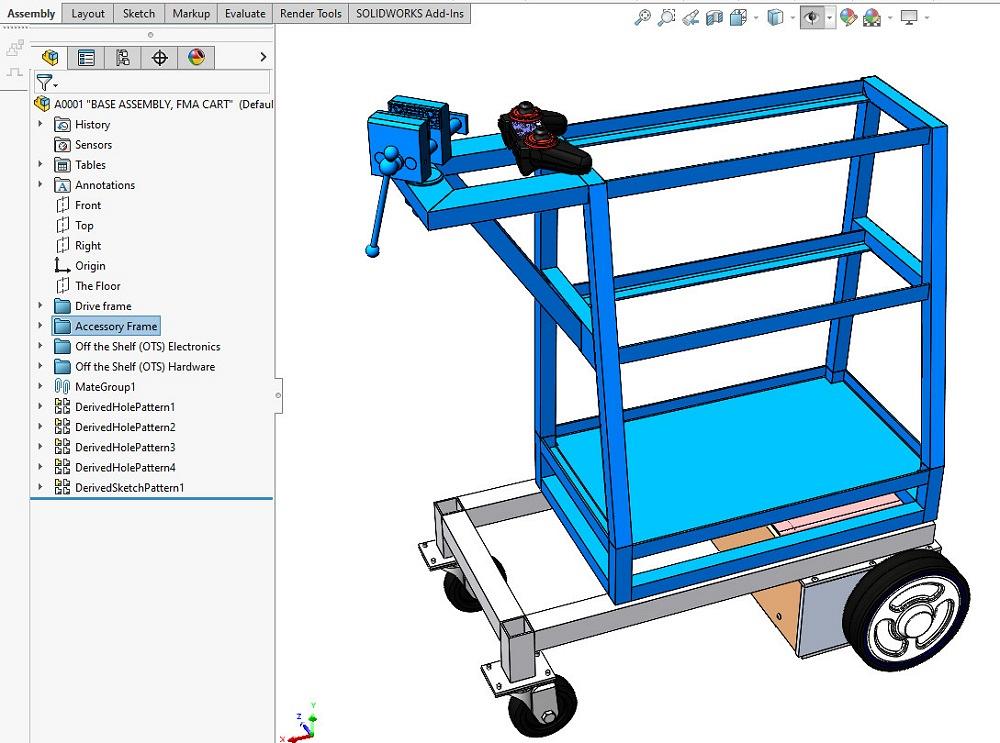Switch to the DisplayManager panel
The height and width of the screenshot is (743, 1000).
tap(195, 57)
